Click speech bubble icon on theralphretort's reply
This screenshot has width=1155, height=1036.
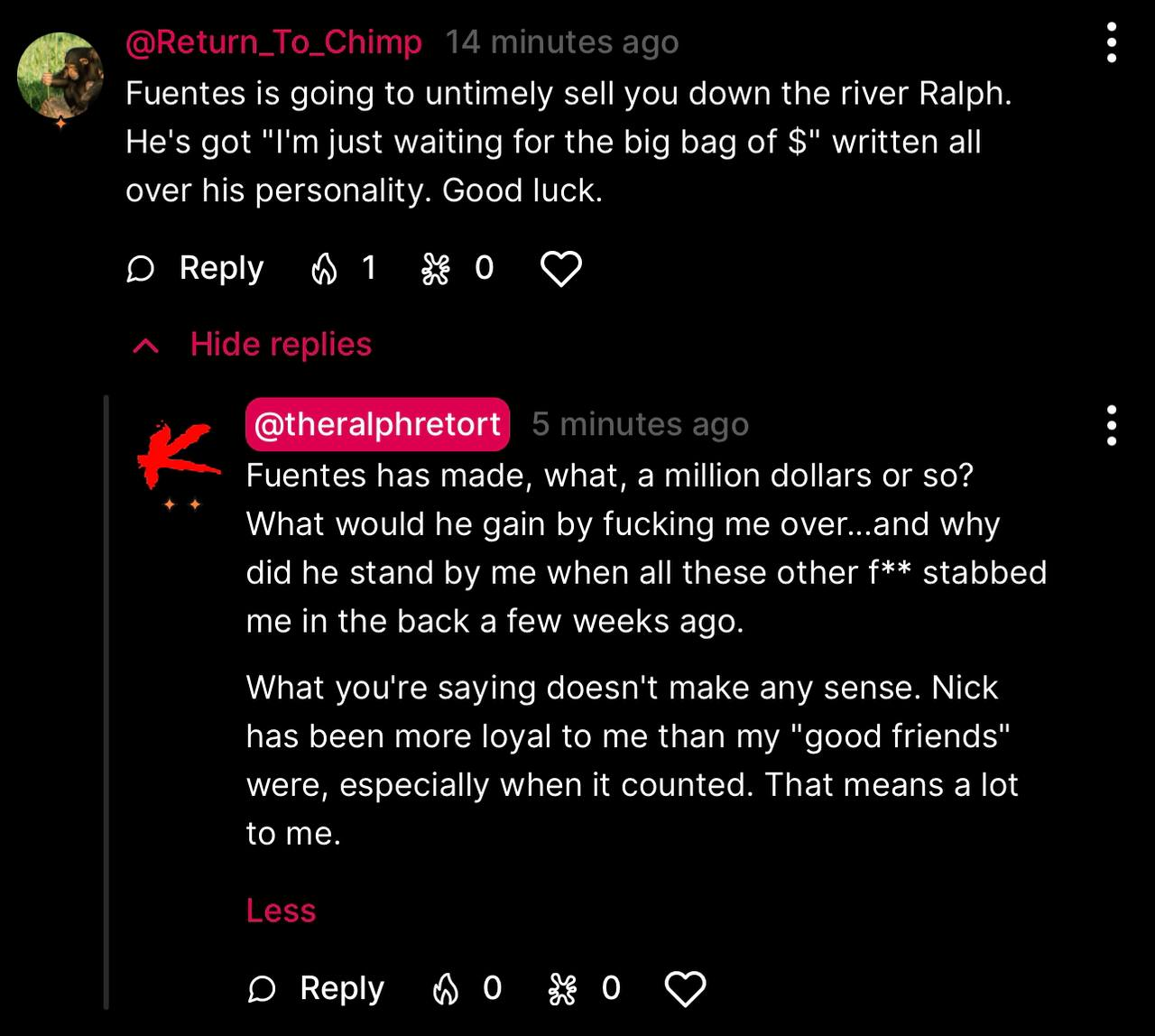(261, 990)
